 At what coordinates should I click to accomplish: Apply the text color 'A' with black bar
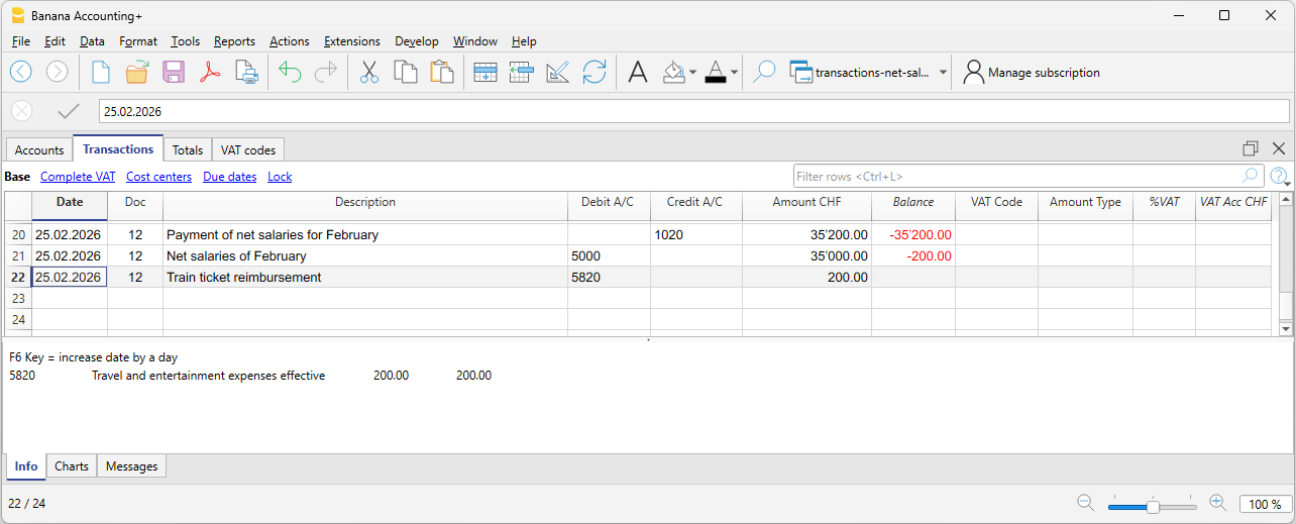715,72
